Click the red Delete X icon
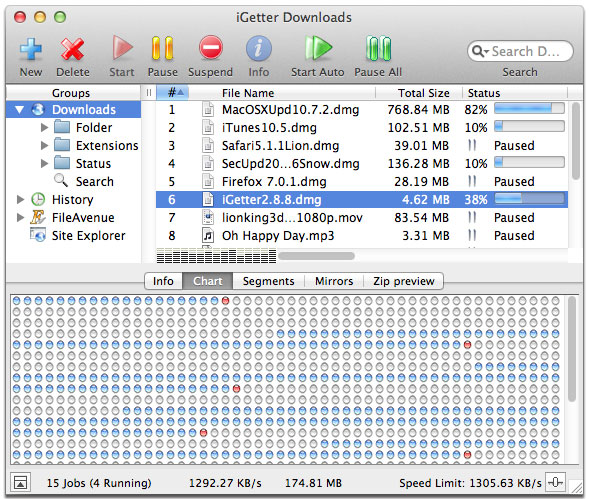 (x=72, y=49)
